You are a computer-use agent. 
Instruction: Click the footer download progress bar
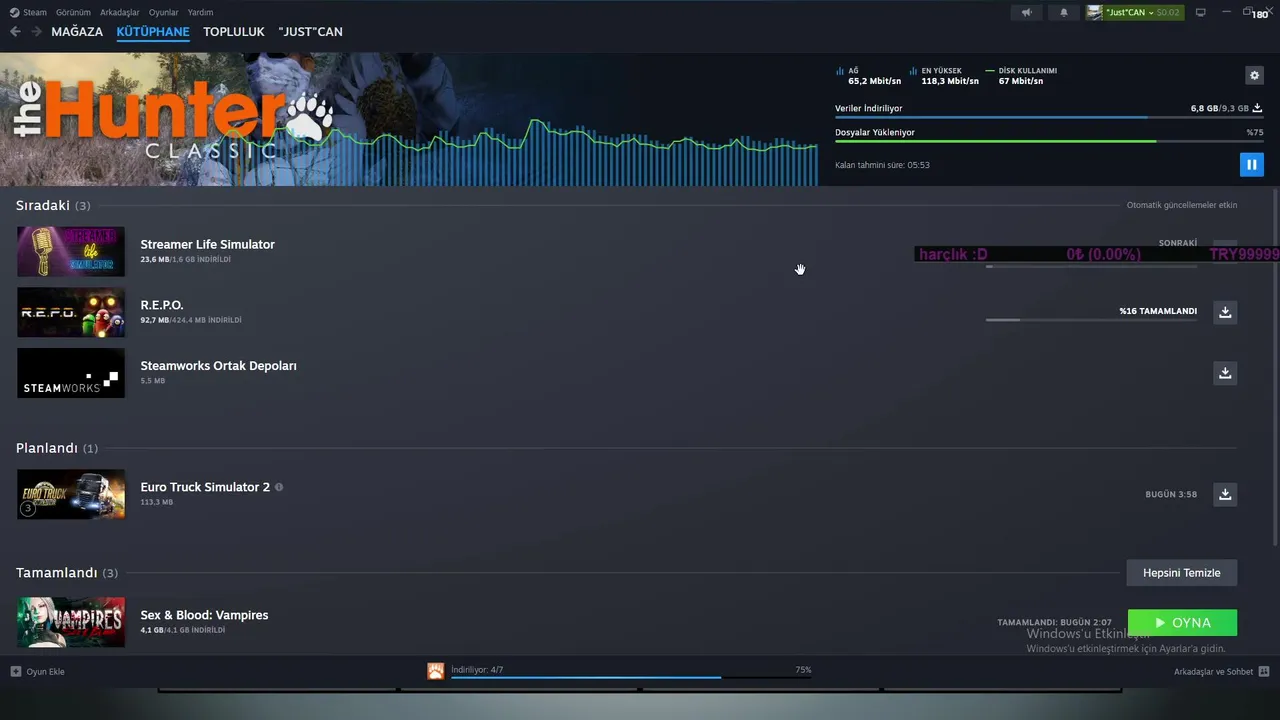(x=631, y=677)
